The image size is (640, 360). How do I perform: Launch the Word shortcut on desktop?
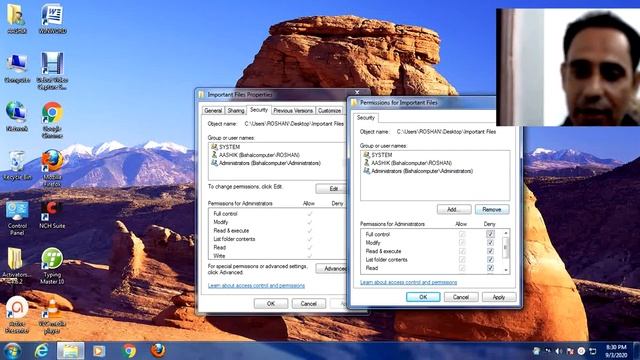(53, 18)
